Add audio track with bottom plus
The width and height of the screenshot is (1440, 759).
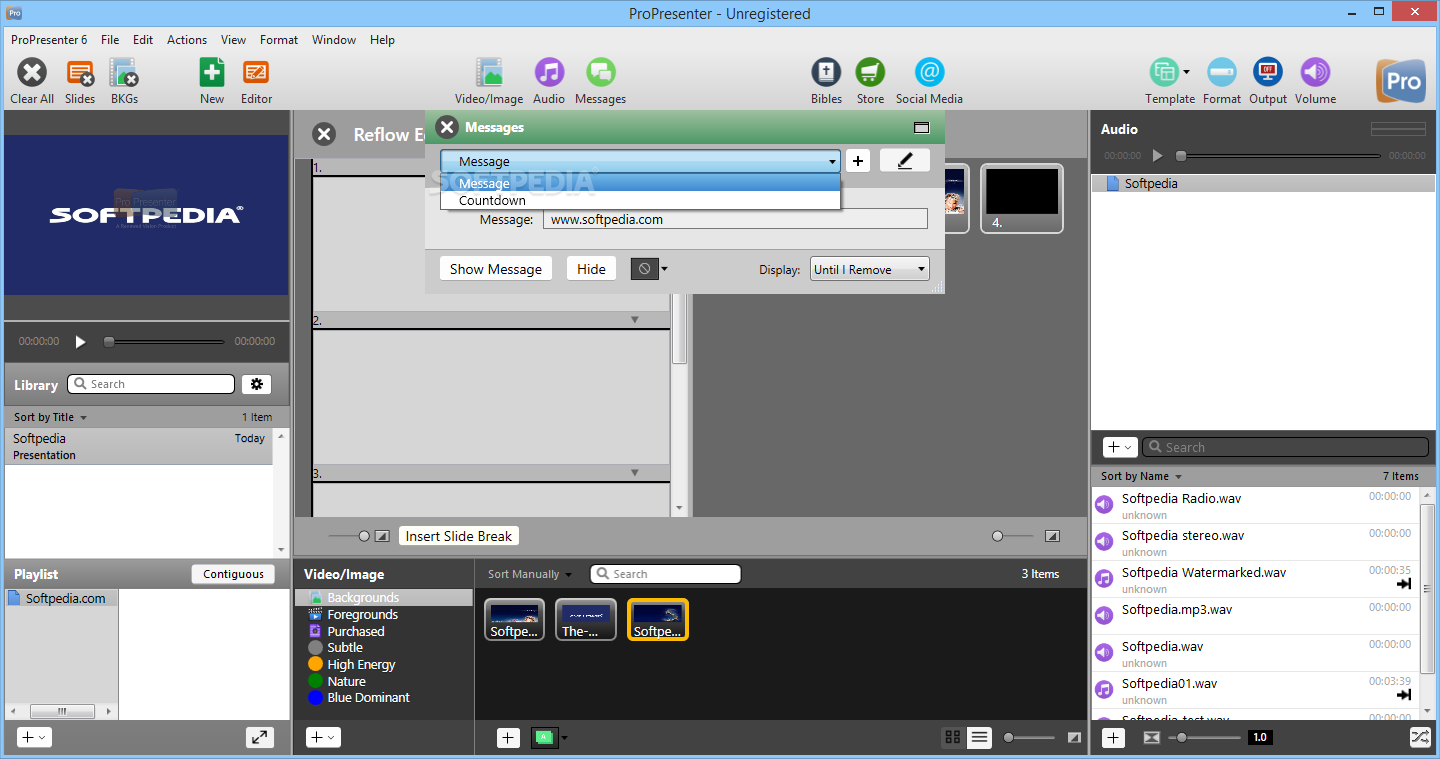[1113, 737]
